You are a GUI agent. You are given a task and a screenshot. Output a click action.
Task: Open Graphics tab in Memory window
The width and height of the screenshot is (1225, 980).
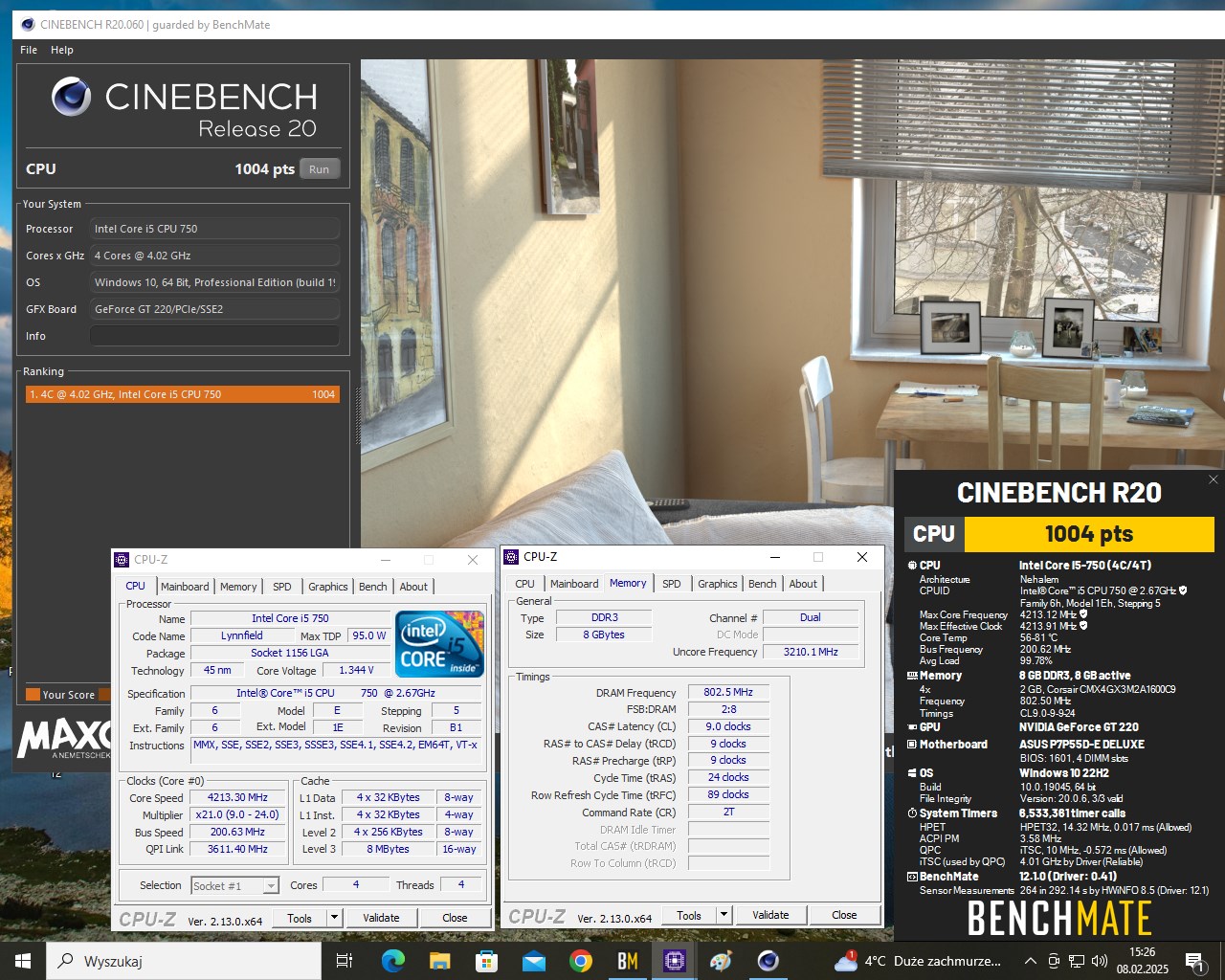click(x=718, y=584)
